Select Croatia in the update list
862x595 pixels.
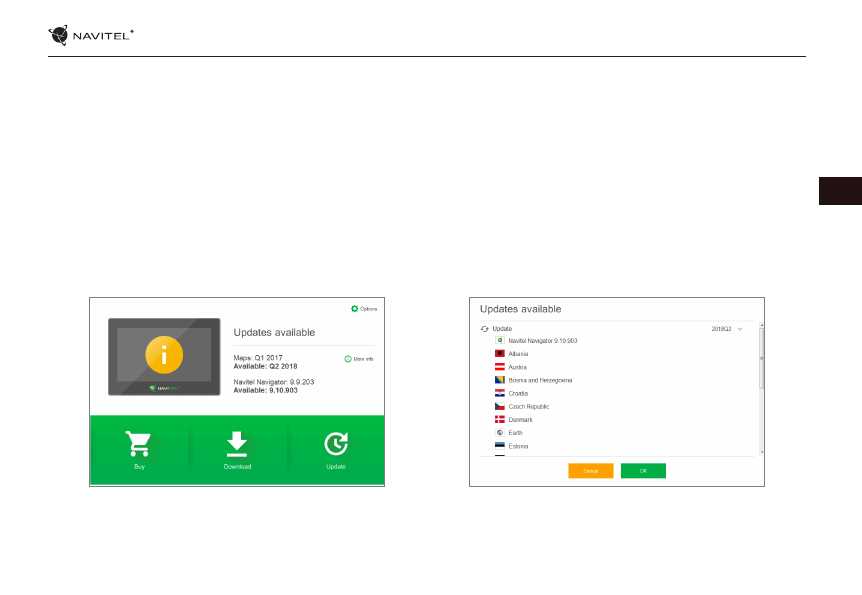[x=517, y=393]
